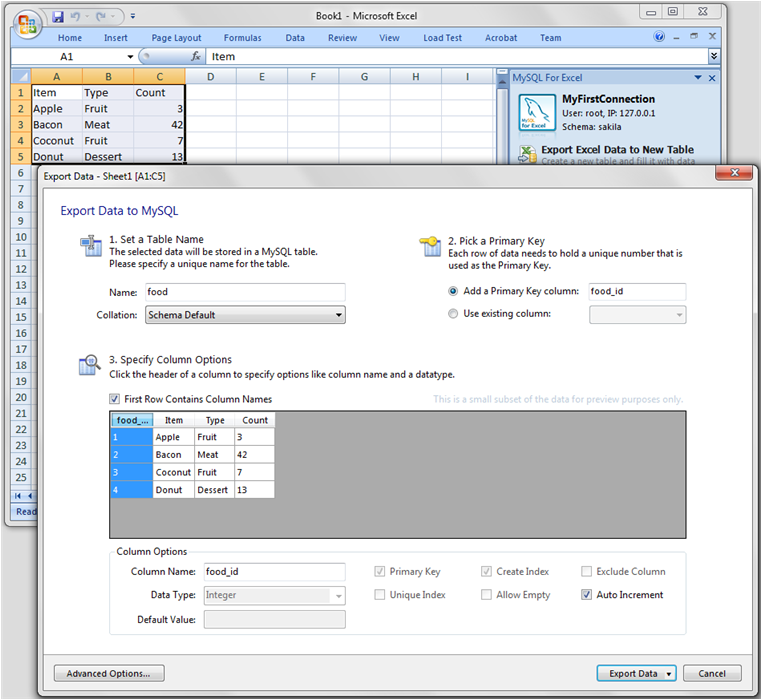Click Coconut cell in the preview grid

point(173,472)
